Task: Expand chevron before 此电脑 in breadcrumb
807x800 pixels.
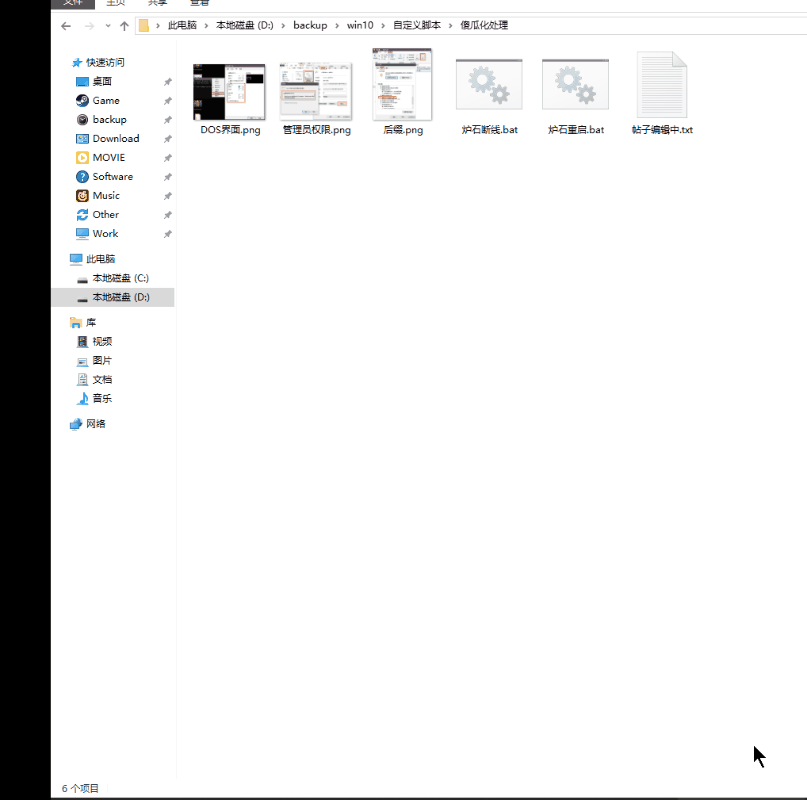Action: click(158, 26)
